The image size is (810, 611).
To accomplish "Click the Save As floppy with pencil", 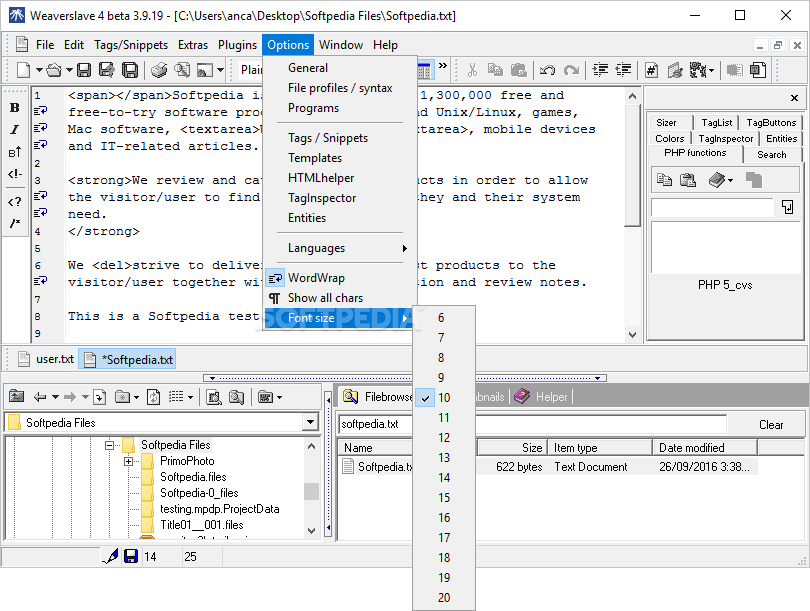I will click(106, 70).
